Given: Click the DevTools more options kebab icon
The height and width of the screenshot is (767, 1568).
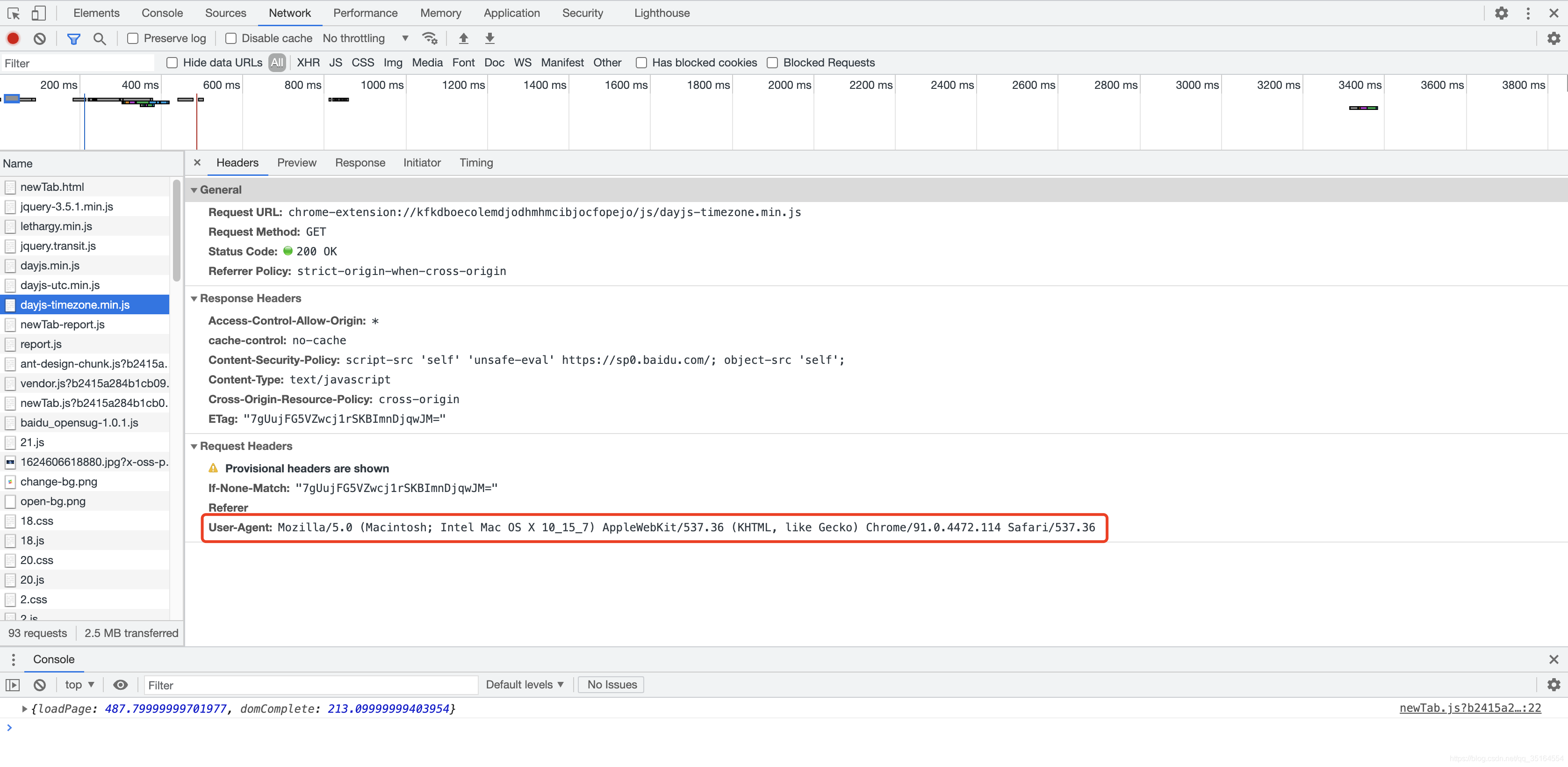Looking at the screenshot, I should (1528, 13).
